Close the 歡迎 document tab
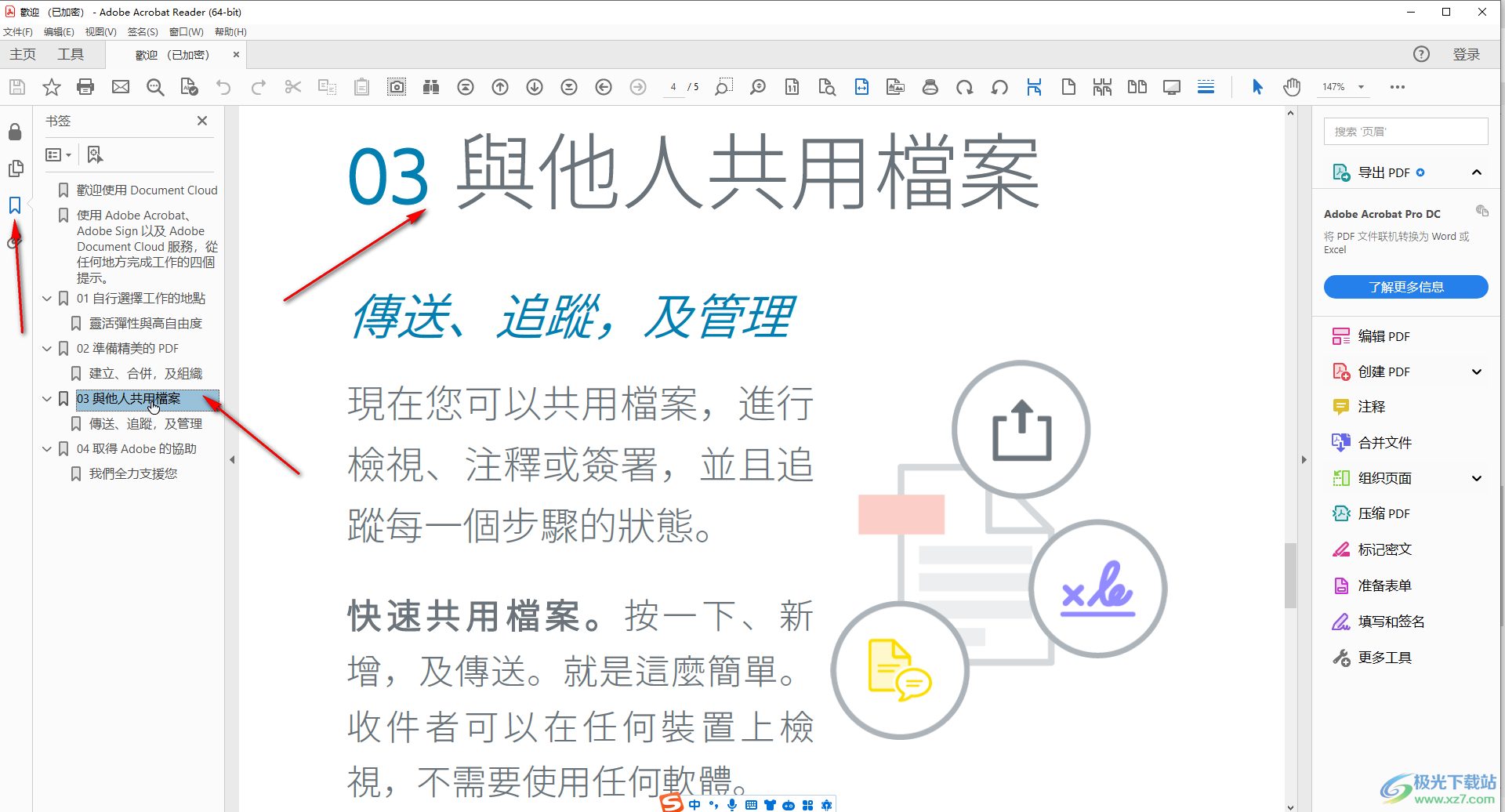The height and width of the screenshot is (812, 1505). coord(236,55)
